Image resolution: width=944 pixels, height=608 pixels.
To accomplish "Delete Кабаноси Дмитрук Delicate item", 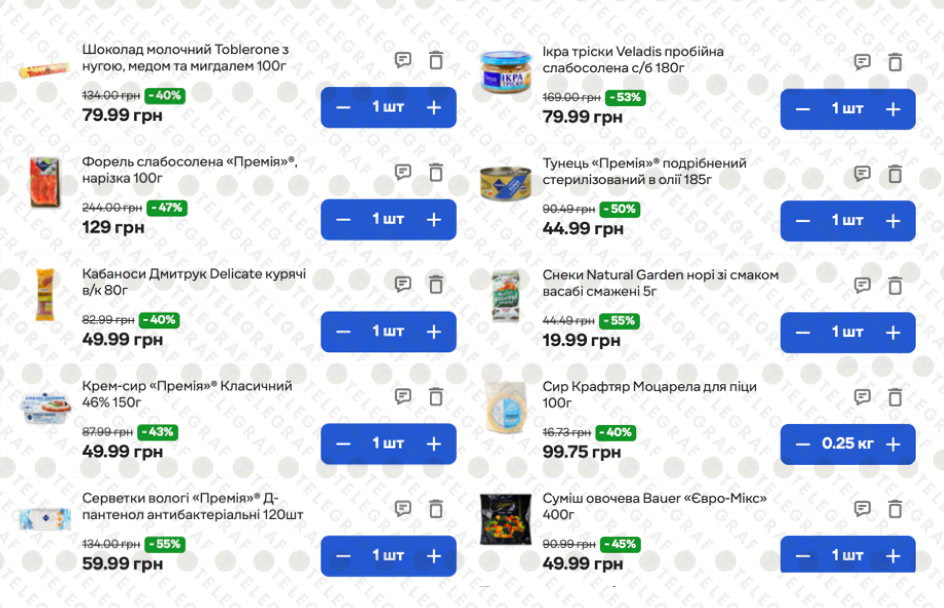I will (436, 285).
